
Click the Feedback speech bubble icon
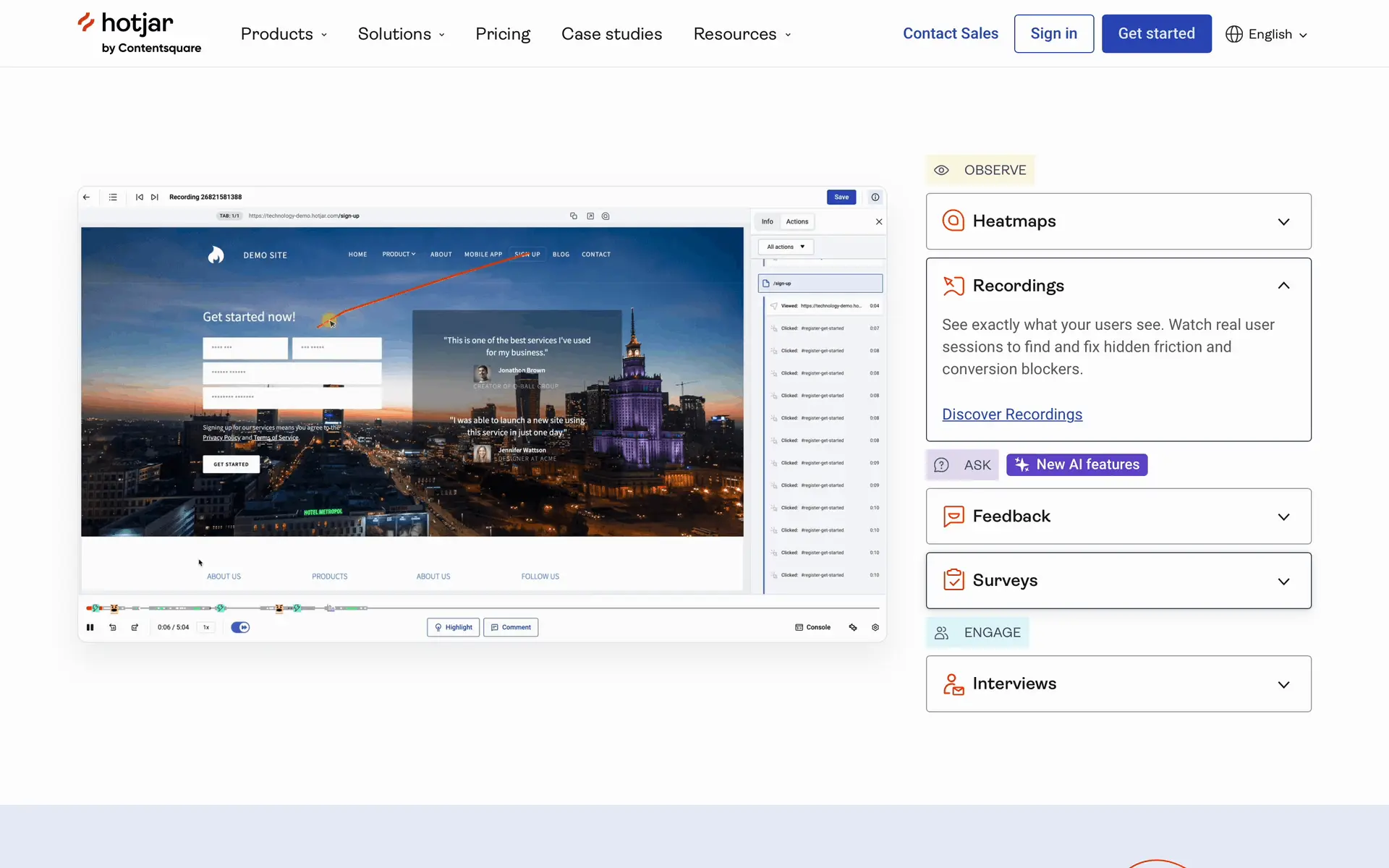click(953, 516)
